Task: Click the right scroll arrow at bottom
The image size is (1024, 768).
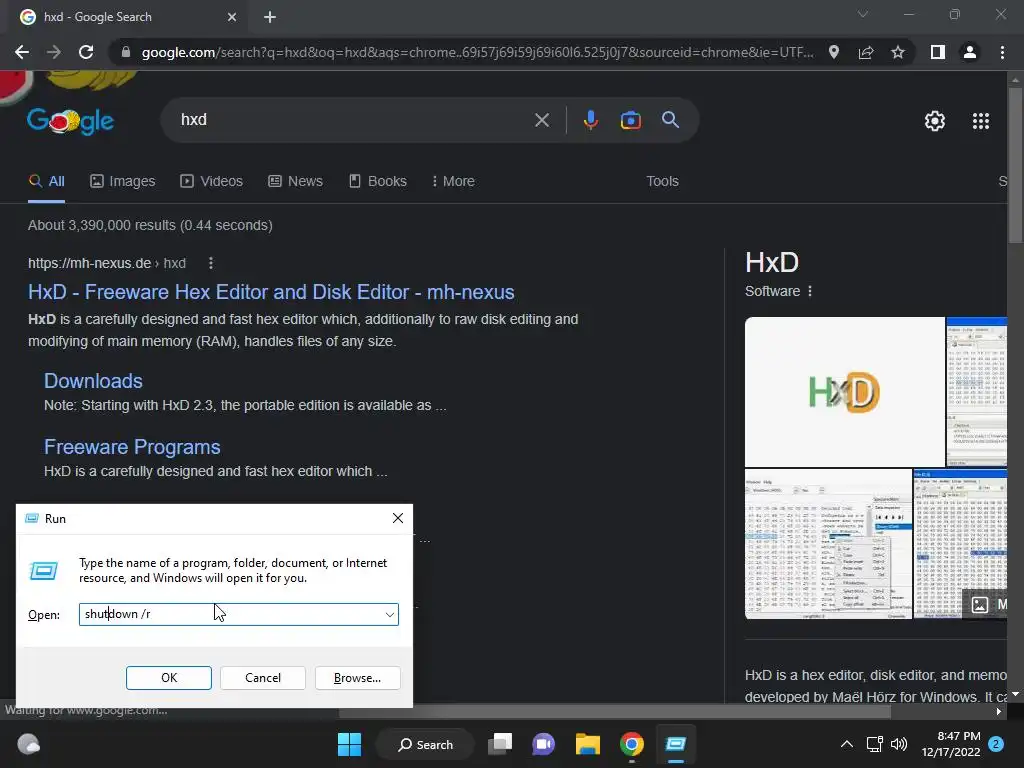Action: click(x=999, y=712)
